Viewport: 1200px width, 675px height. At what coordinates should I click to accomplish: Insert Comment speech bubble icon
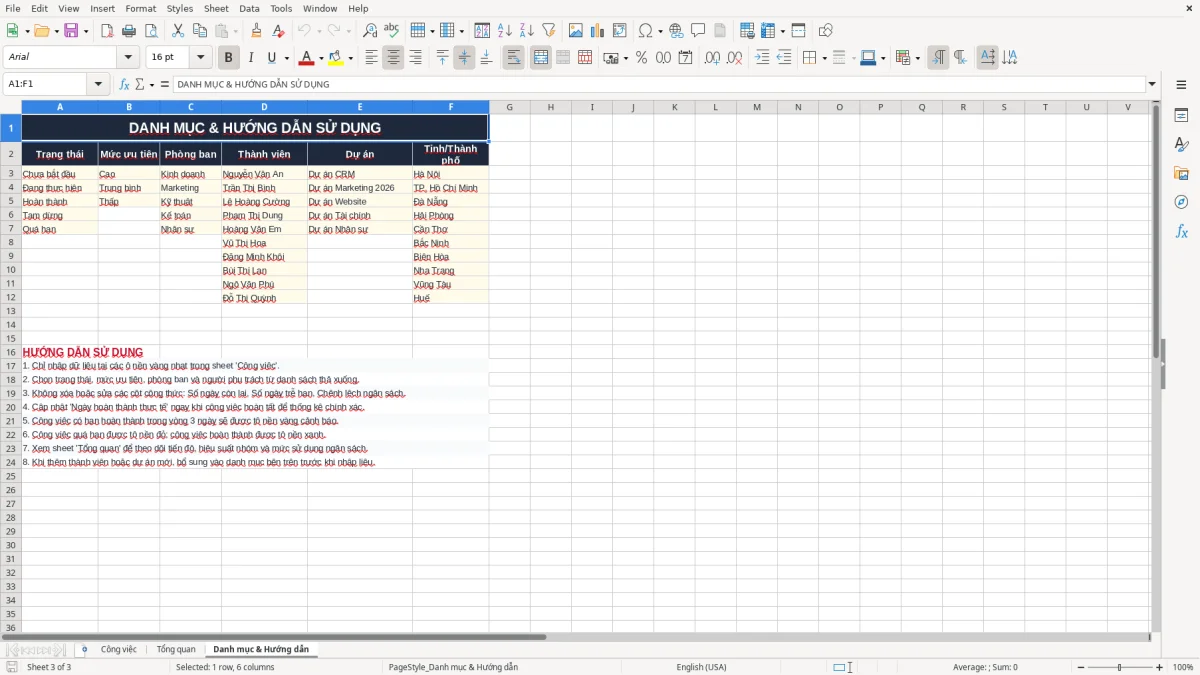pyautogui.click(x=698, y=31)
